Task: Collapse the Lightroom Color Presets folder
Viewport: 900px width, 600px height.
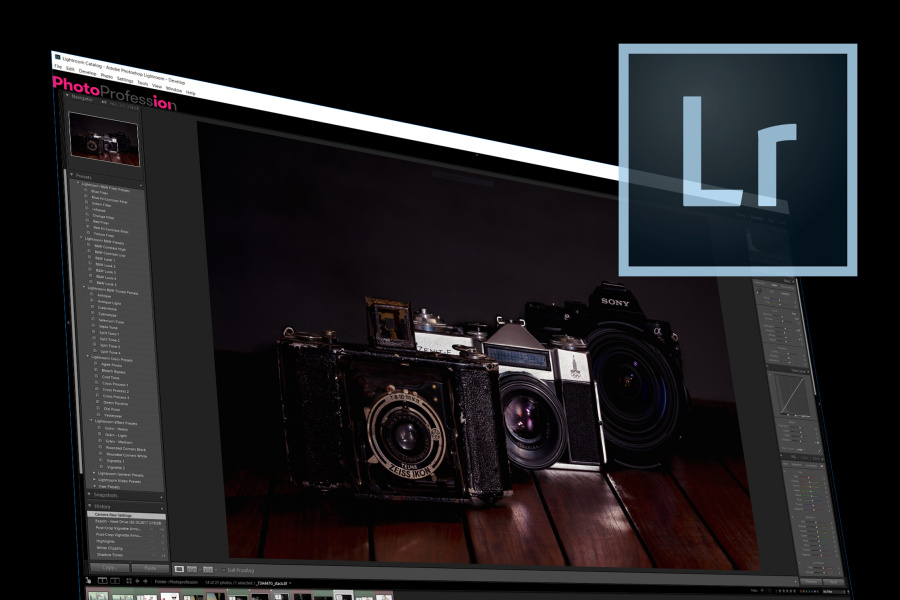Action: (x=88, y=356)
